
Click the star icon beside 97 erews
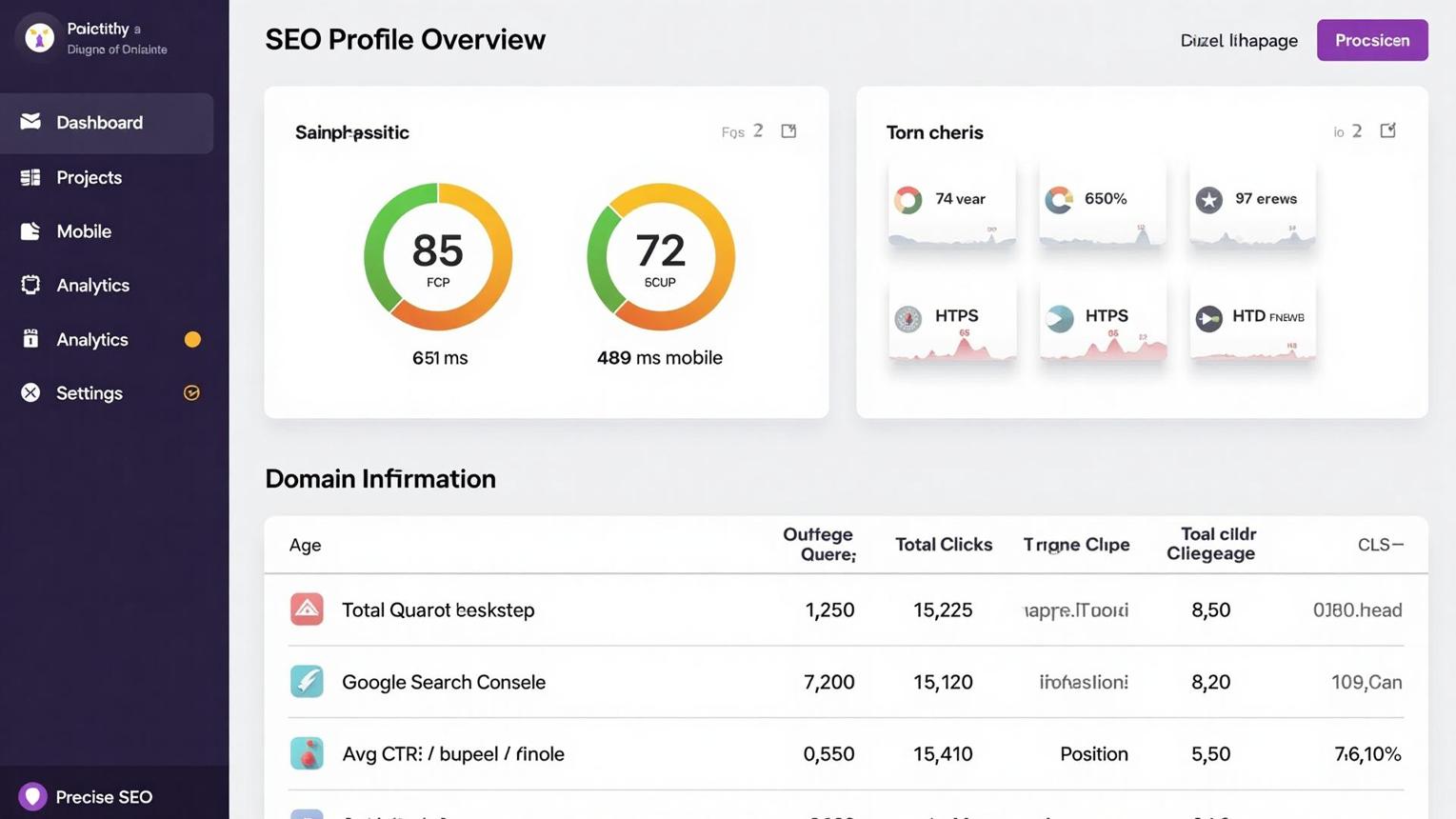click(x=1209, y=200)
